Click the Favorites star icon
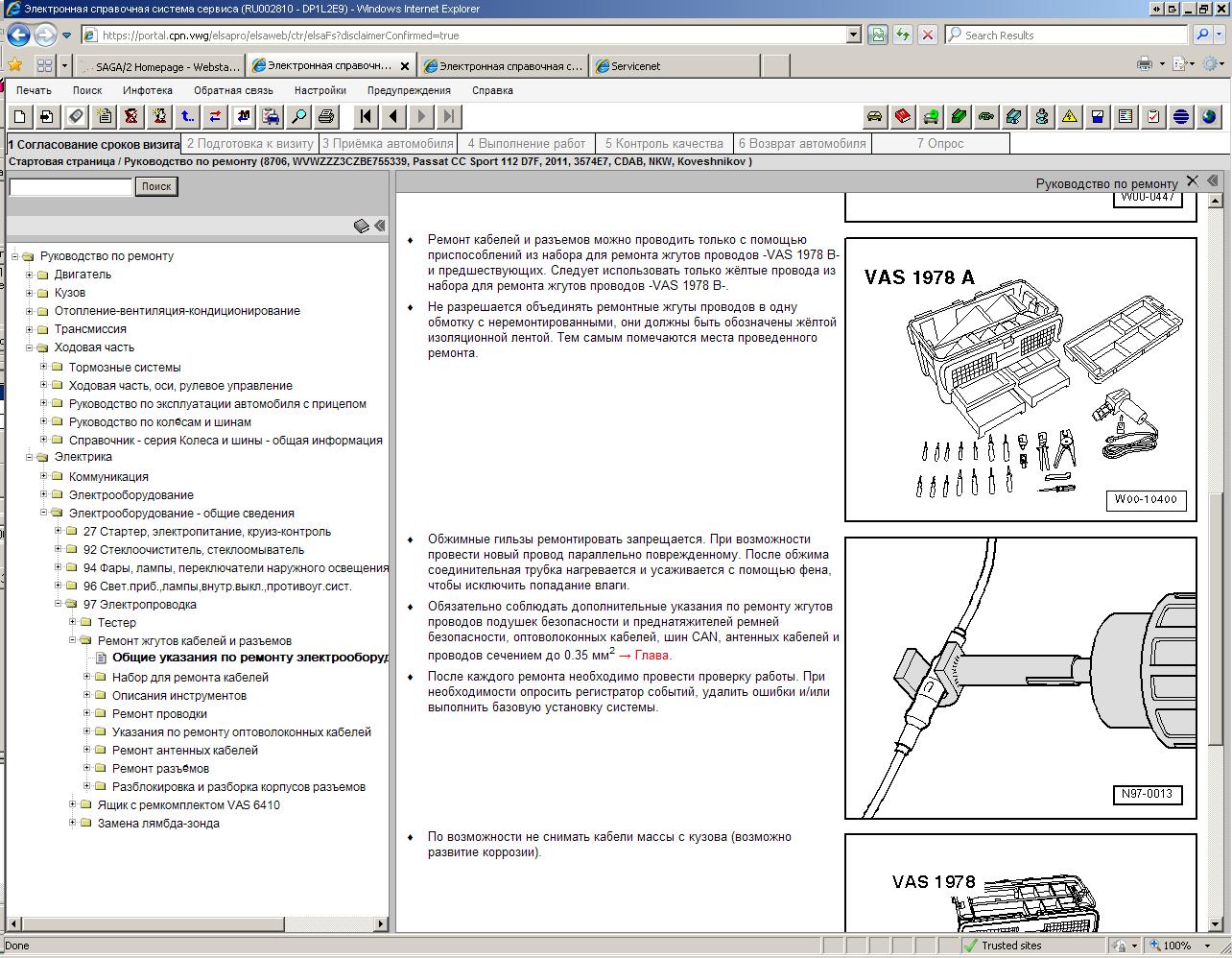The height and width of the screenshot is (958, 1232). point(15,65)
